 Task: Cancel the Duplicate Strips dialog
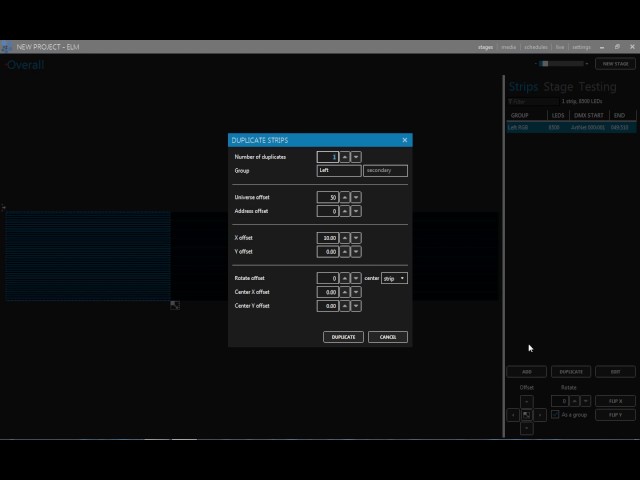(x=388, y=337)
